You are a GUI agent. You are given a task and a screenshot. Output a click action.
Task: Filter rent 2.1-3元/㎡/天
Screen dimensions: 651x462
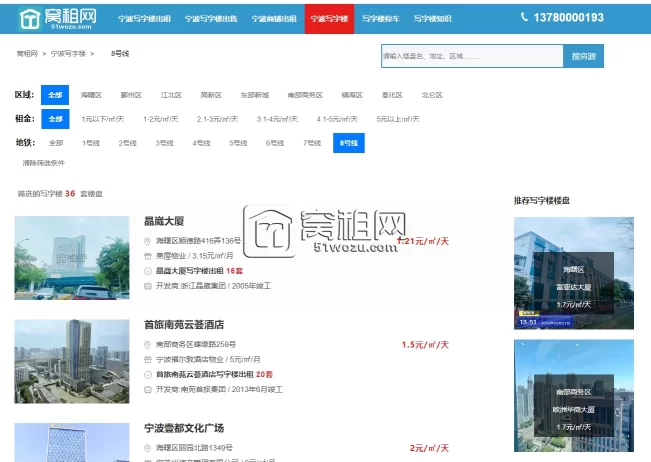click(218, 119)
